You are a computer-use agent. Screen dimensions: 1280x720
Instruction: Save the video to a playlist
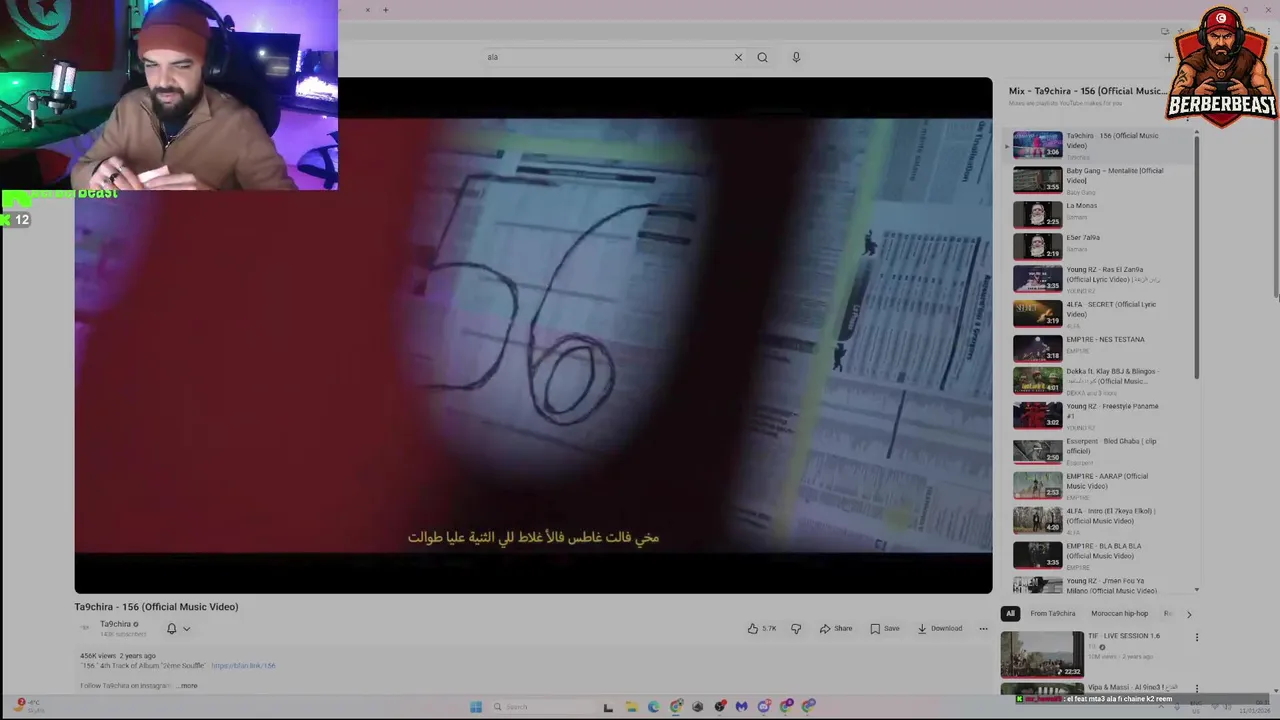pos(885,628)
